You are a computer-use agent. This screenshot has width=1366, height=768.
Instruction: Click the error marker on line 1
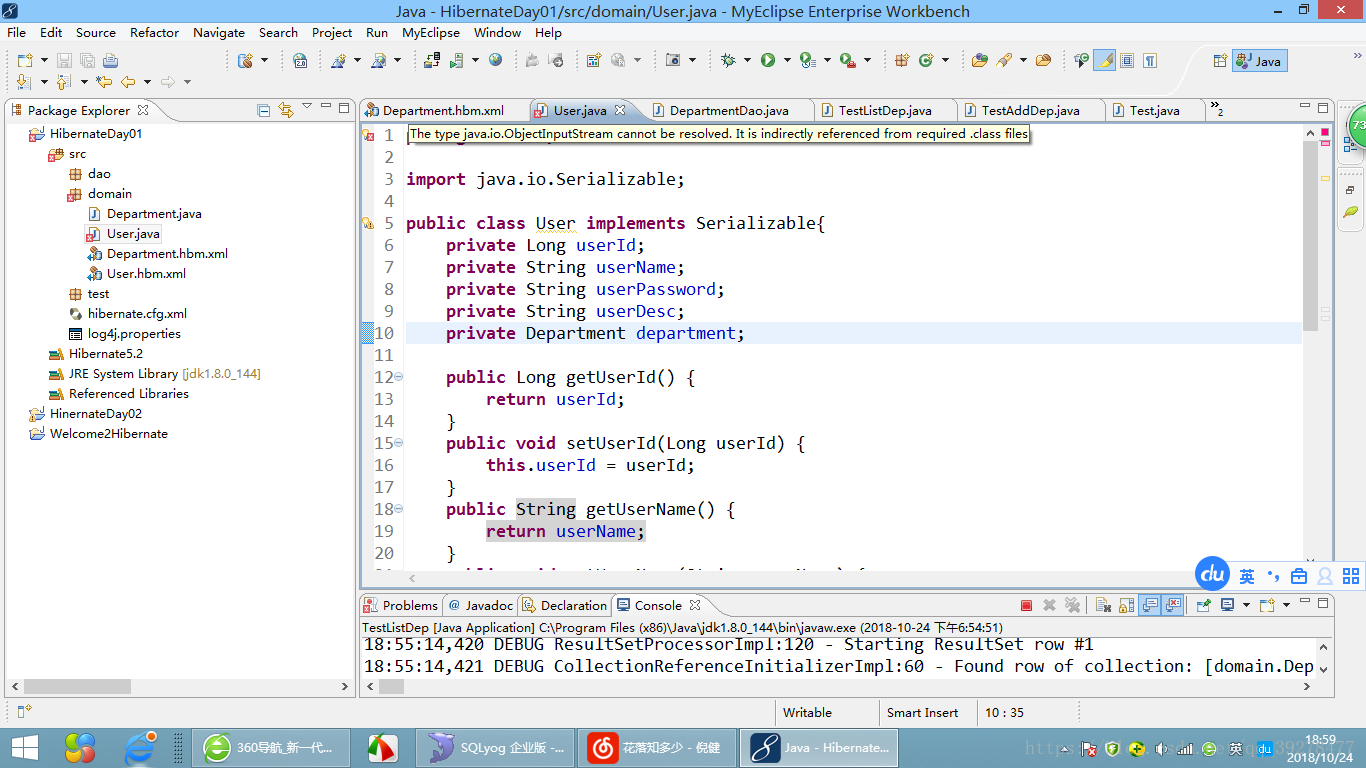coord(368,135)
